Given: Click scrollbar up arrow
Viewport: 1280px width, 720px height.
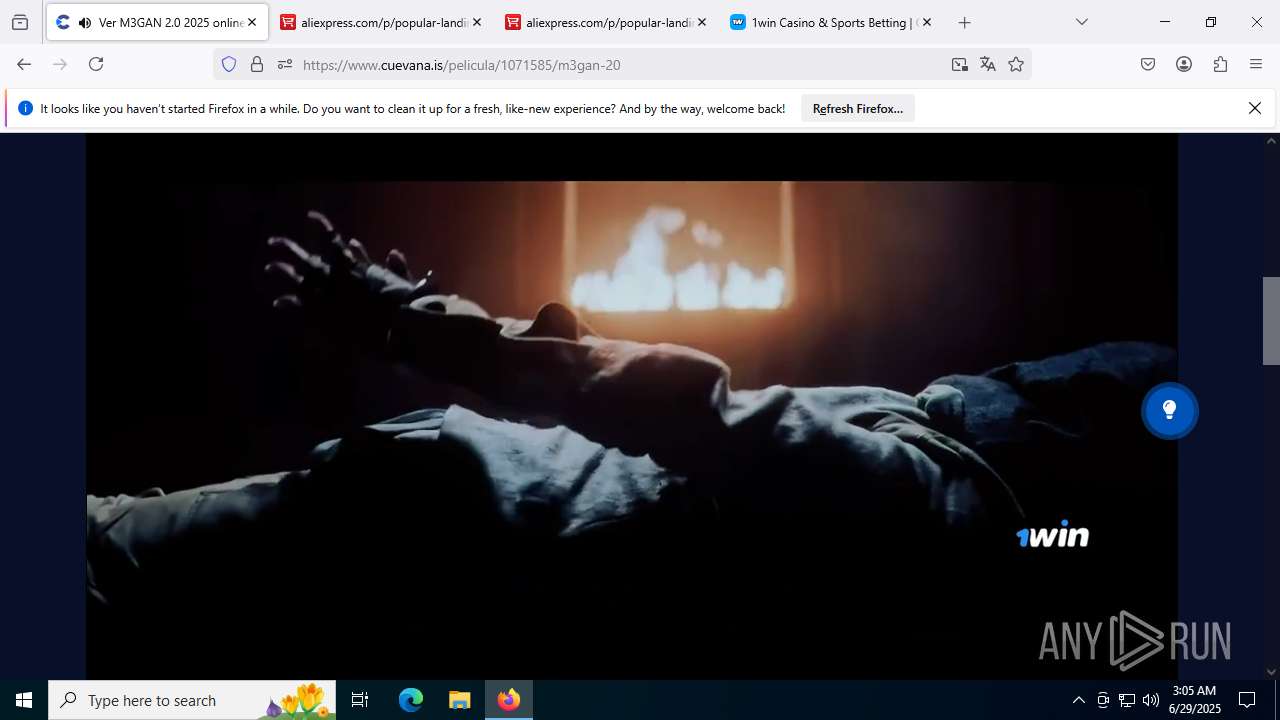Looking at the screenshot, I should 1271,141.
